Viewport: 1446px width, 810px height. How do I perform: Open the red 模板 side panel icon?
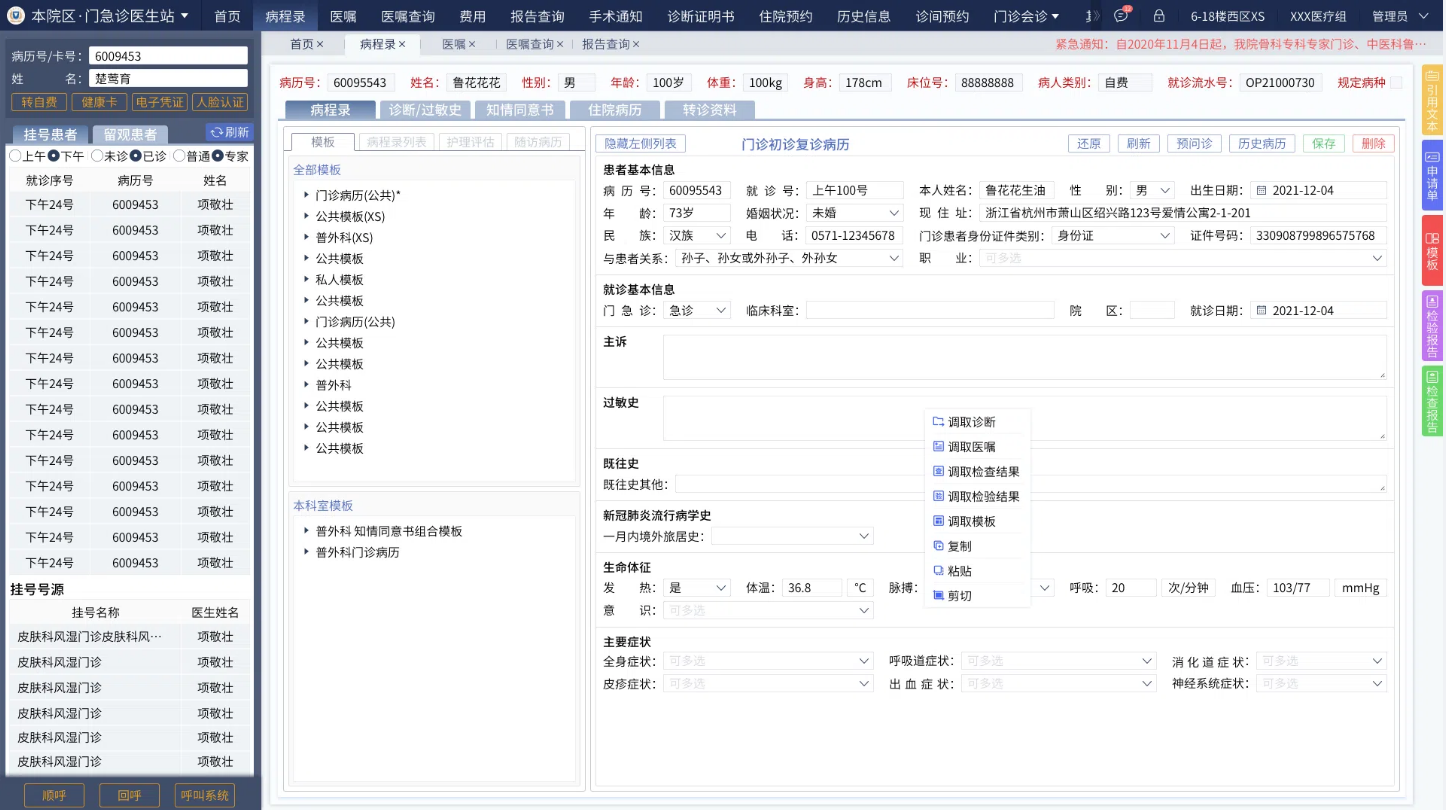[x=1432, y=251]
